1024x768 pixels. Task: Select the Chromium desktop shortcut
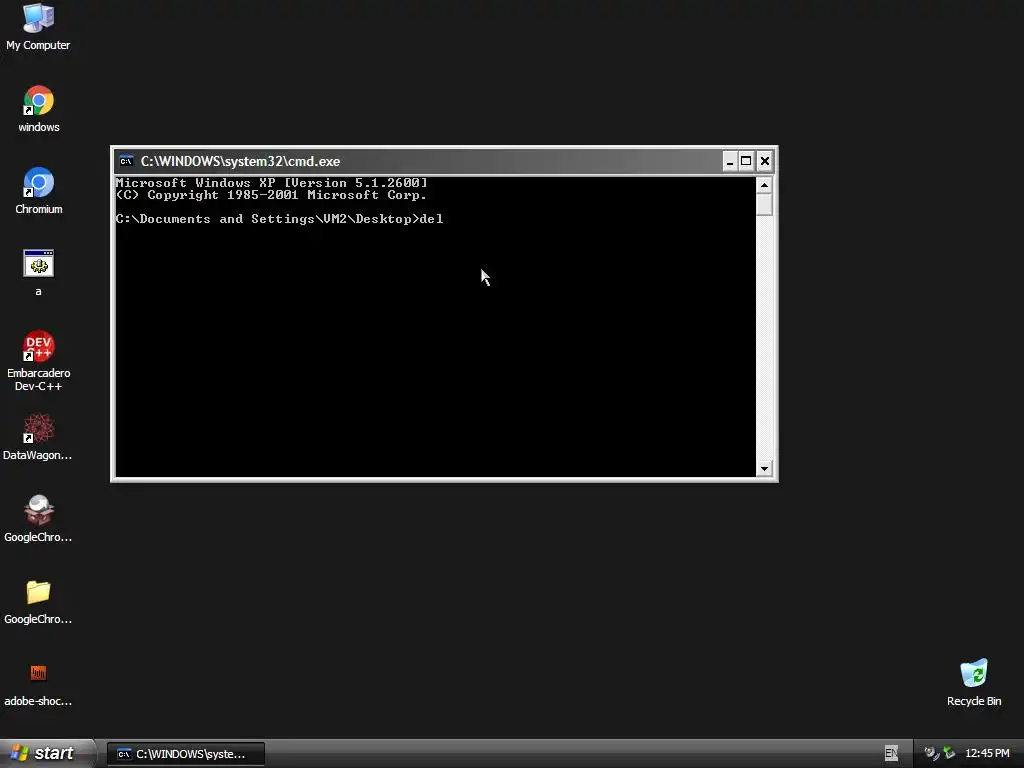(39, 191)
